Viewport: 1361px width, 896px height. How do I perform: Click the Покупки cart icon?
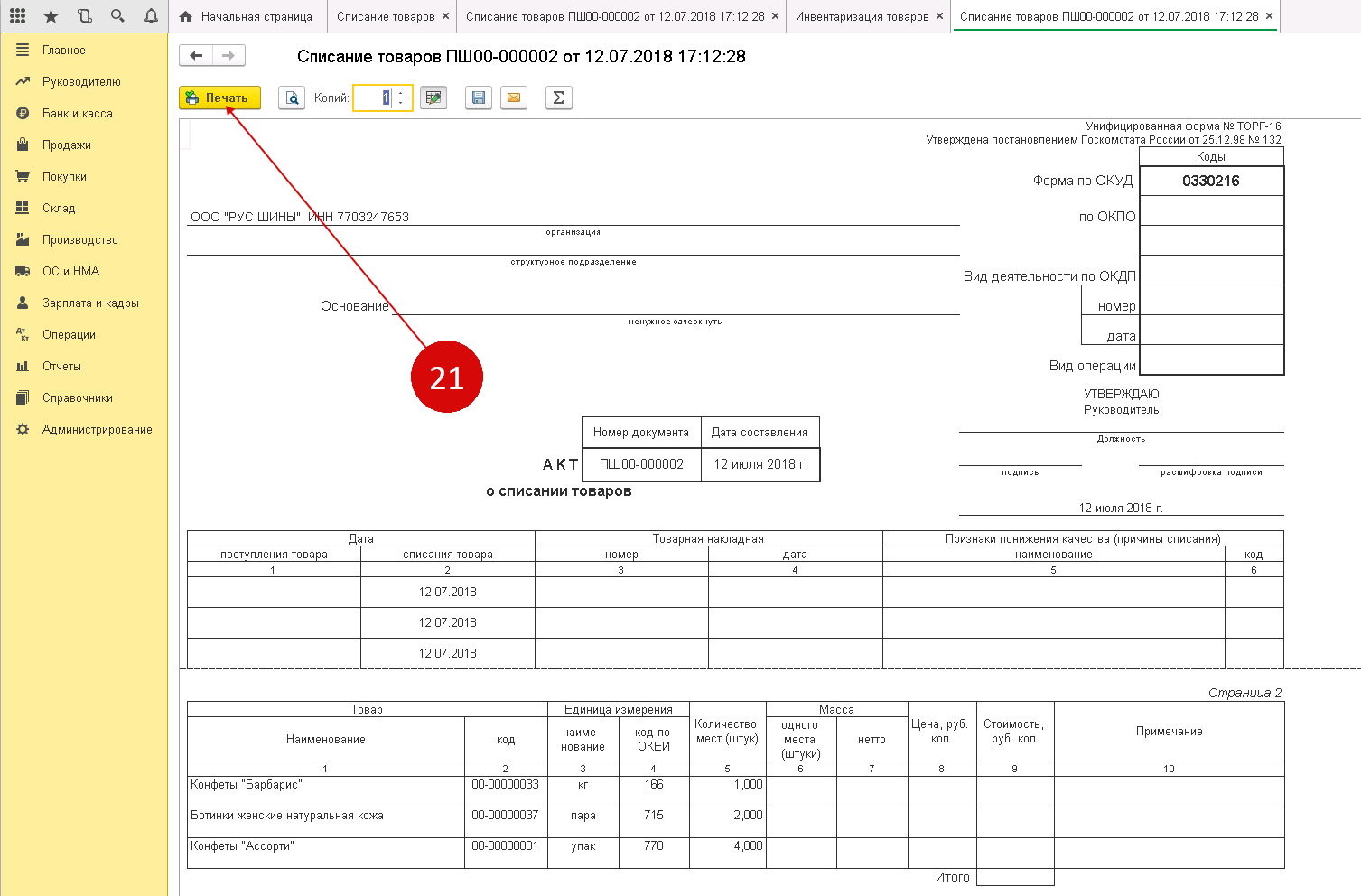pos(23,177)
